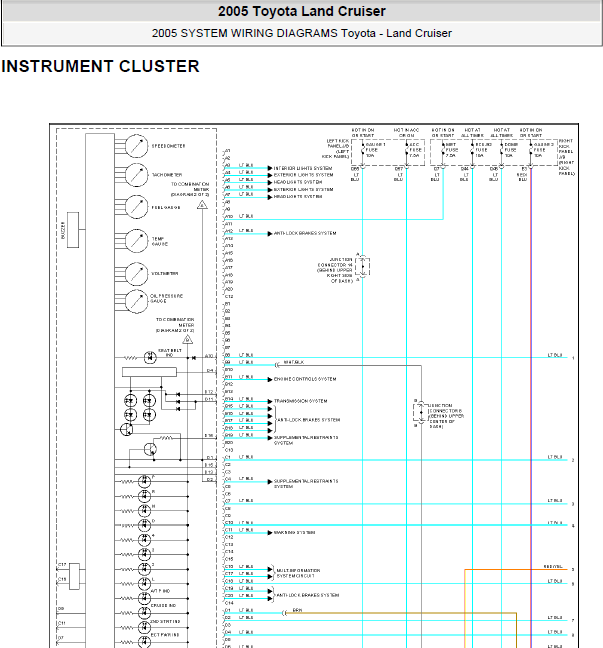Viewport: 603px width, 648px height.
Task: Click the Junction Connector 6 symbol
Action: (421, 412)
